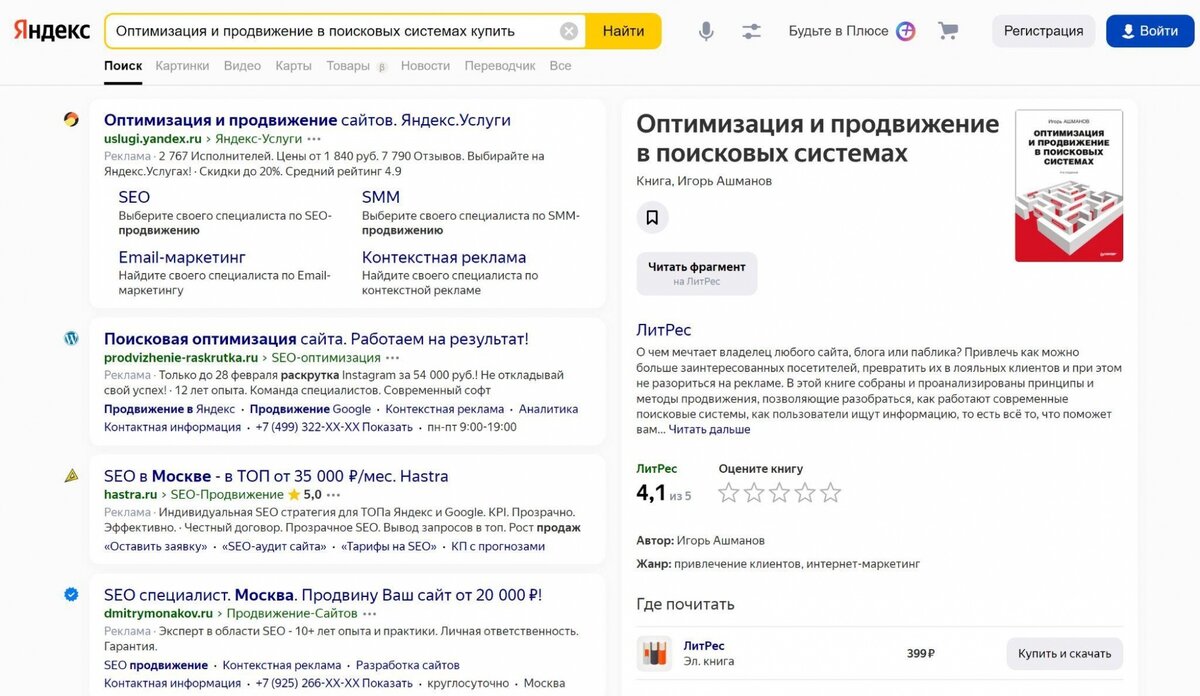Rate the book one star

pos(729,492)
